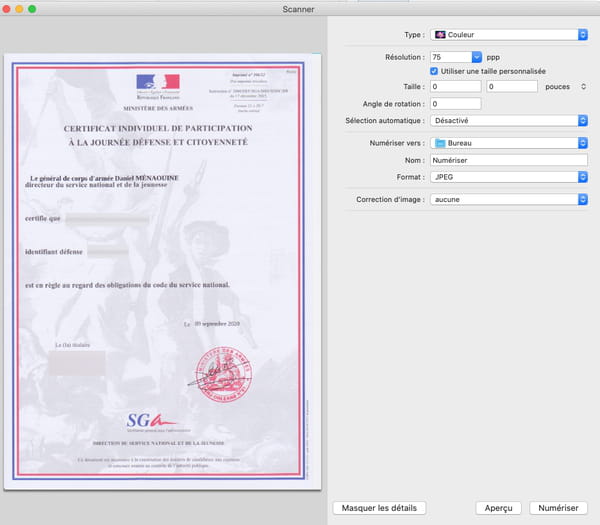
Task: Change the pouces unit stepper
Action: pos(583,86)
